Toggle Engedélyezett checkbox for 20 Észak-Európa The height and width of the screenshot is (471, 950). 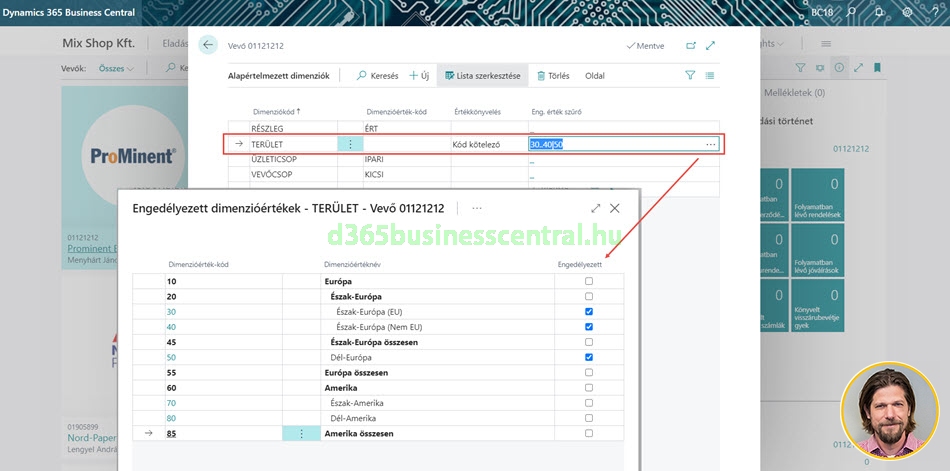pos(589,296)
